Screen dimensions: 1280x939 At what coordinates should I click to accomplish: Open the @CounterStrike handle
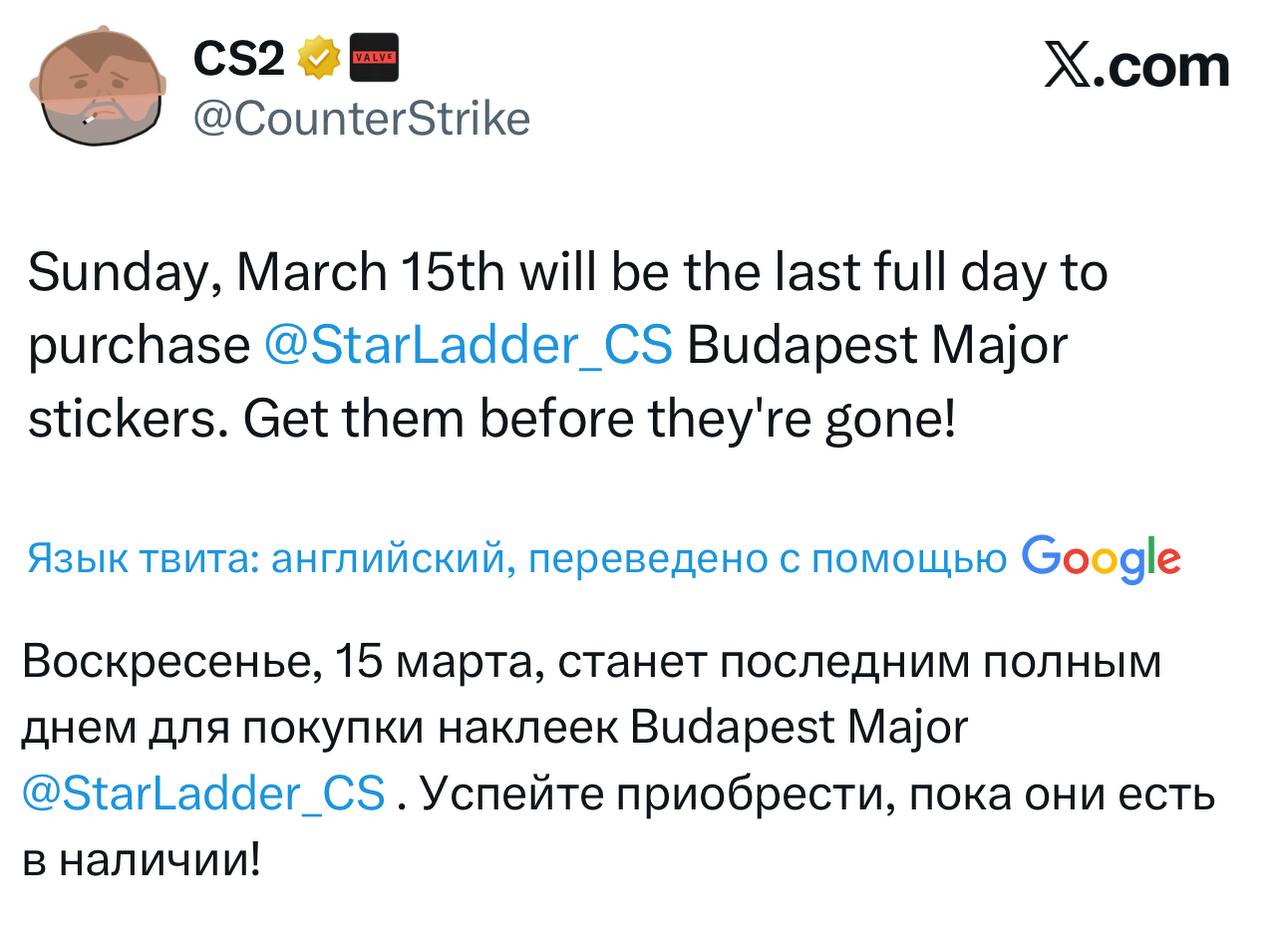(x=361, y=118)
